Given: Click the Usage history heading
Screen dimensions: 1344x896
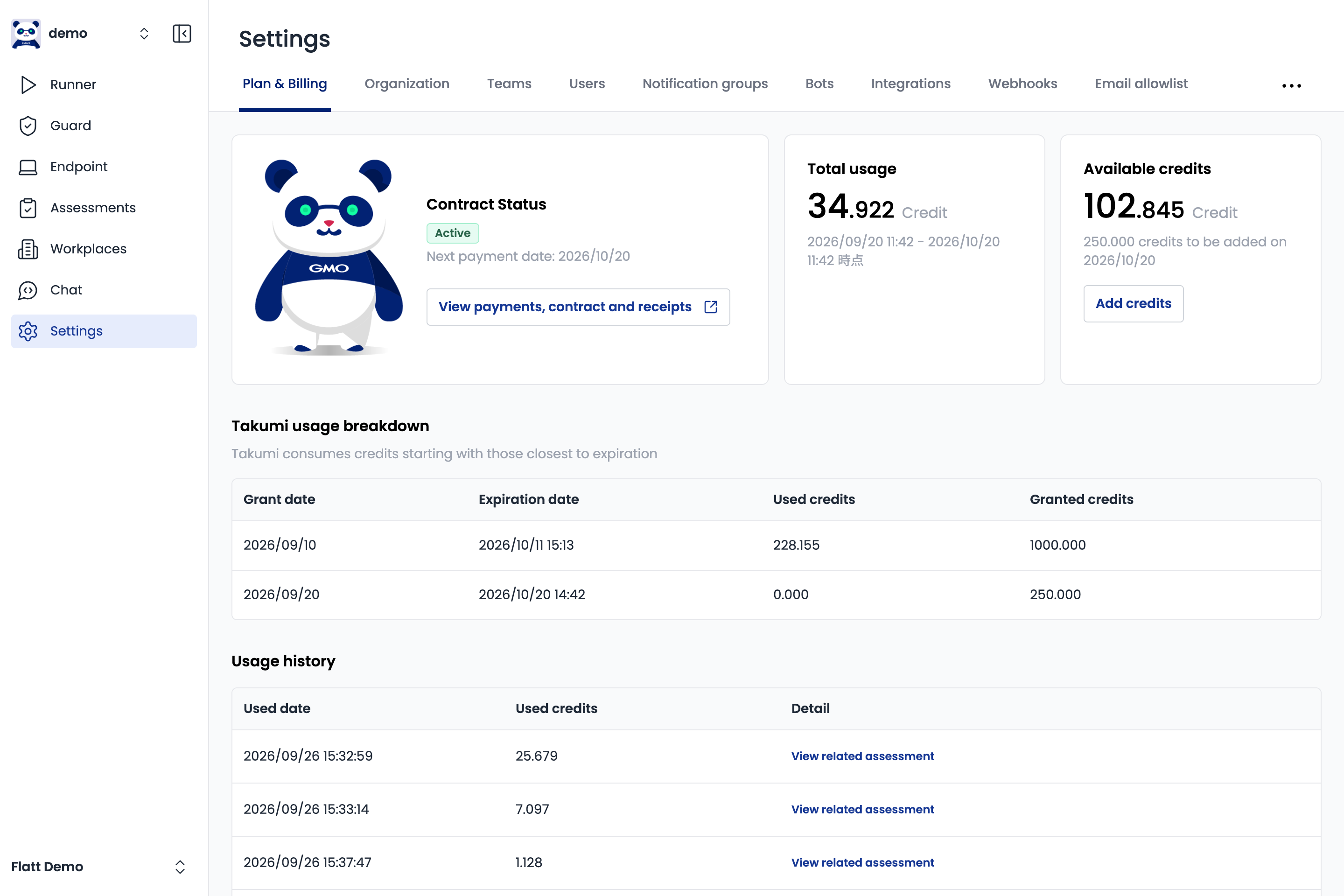Looking at the screenshot, I should (283, 662).
